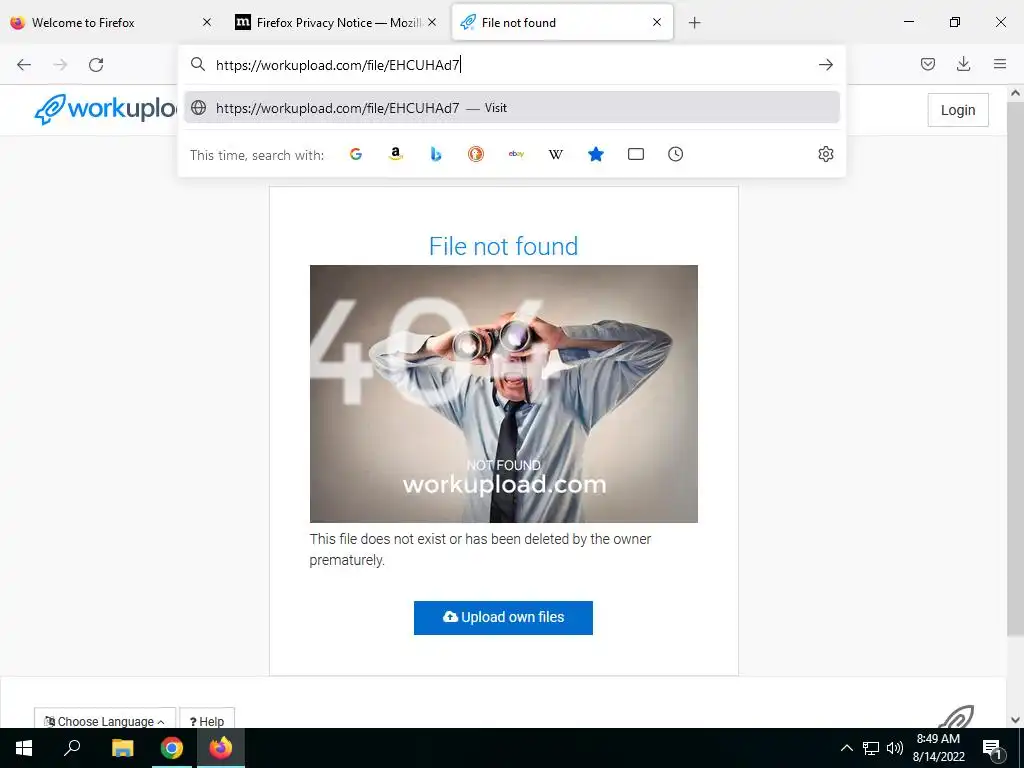Click the page vertical scrollbar
Viewport: 1024px width, 768px height.
(x=1015, y=368)
